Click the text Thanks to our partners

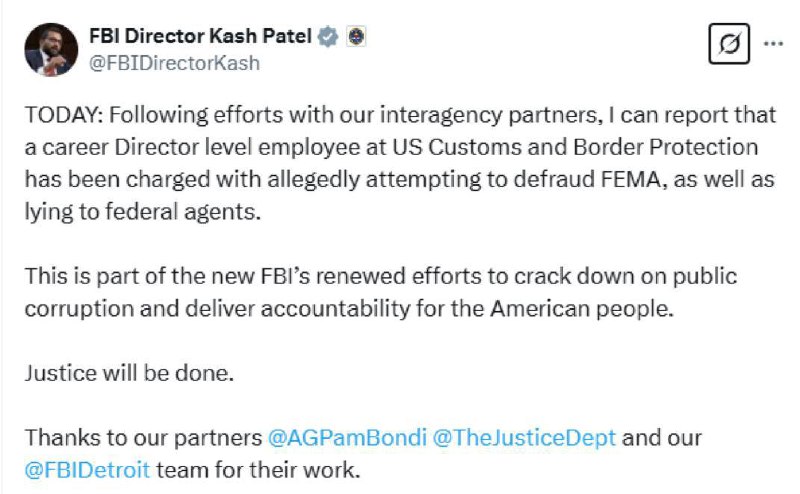pyautogui.click(x=143, y=438)
